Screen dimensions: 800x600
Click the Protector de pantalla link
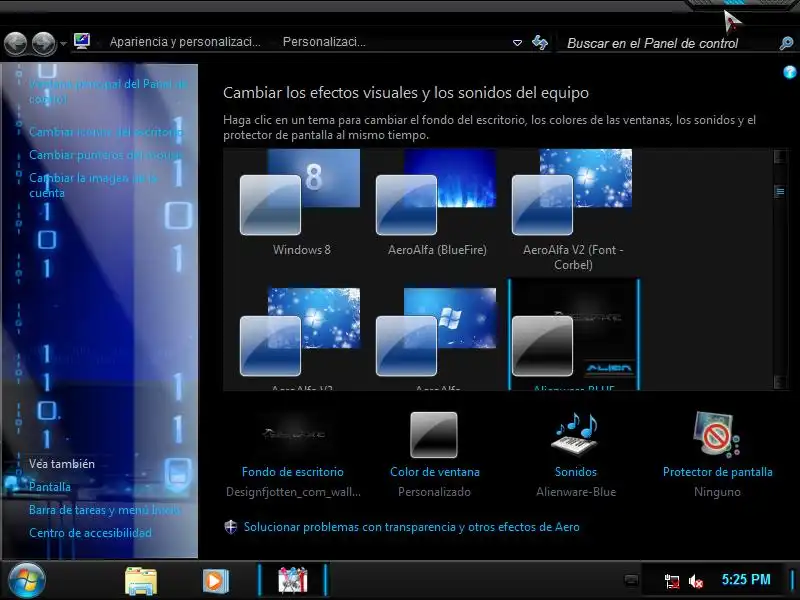pyautogui.click(x=717, y=472)
